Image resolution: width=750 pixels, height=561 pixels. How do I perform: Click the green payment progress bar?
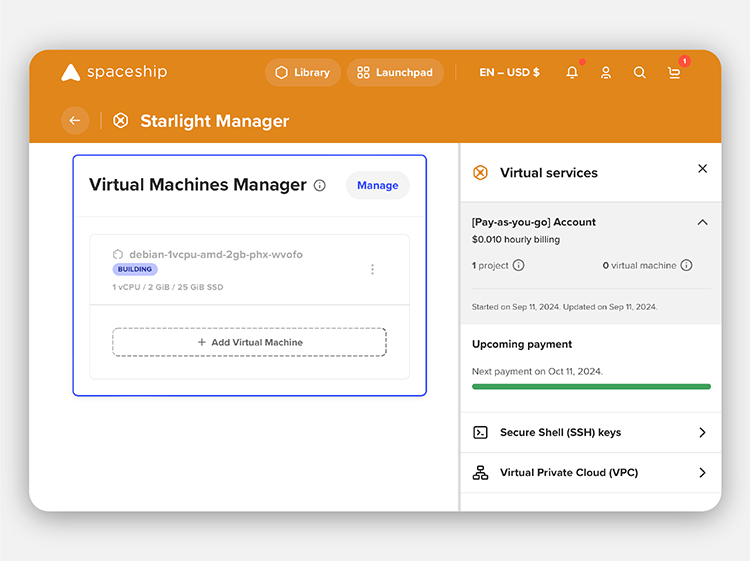click(591, 386)
